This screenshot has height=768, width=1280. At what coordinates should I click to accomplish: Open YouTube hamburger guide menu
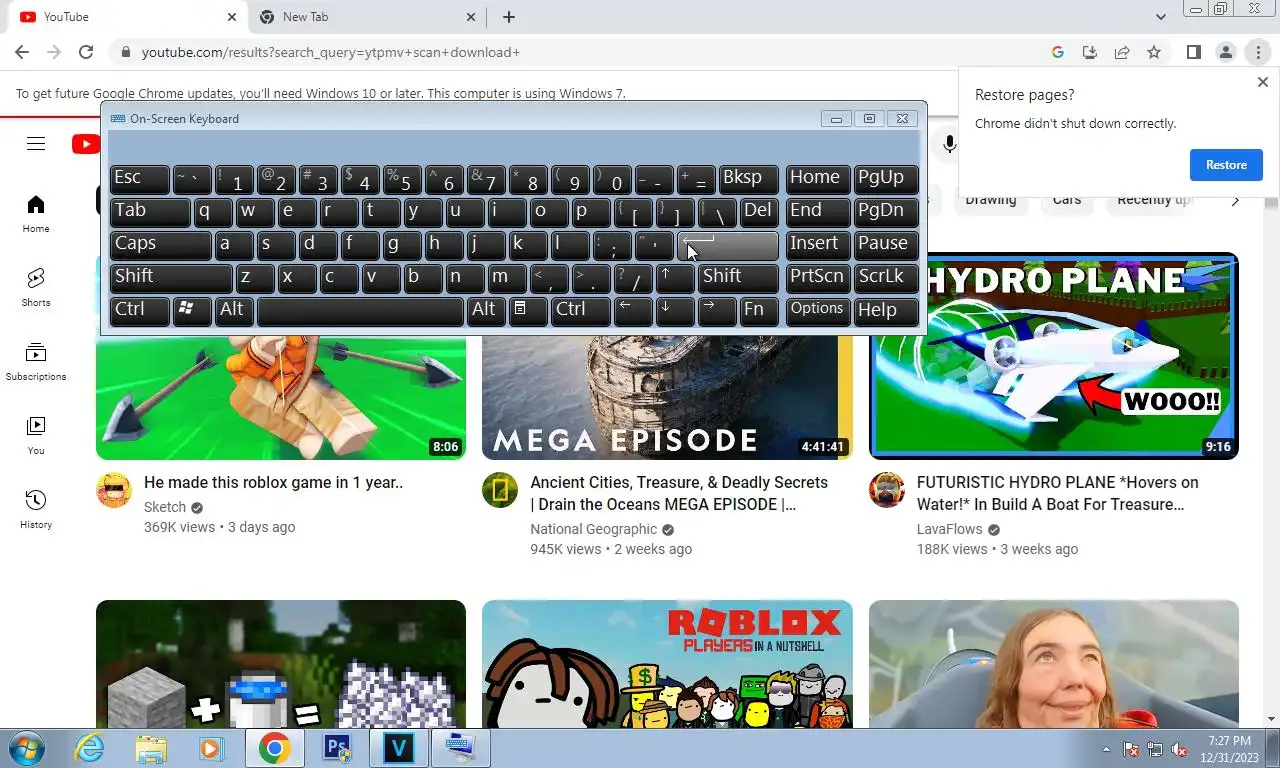pyautogui.click(x=36, y=144)
